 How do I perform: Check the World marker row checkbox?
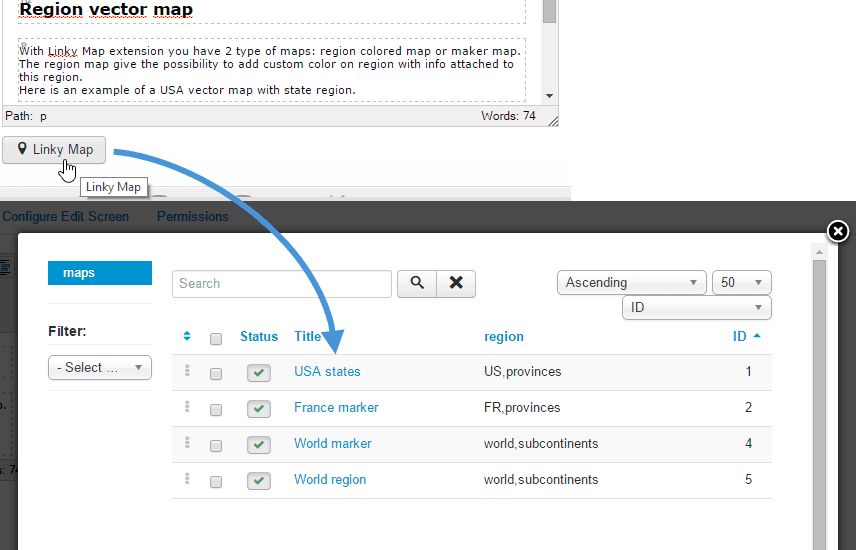(x=216, y=445)
